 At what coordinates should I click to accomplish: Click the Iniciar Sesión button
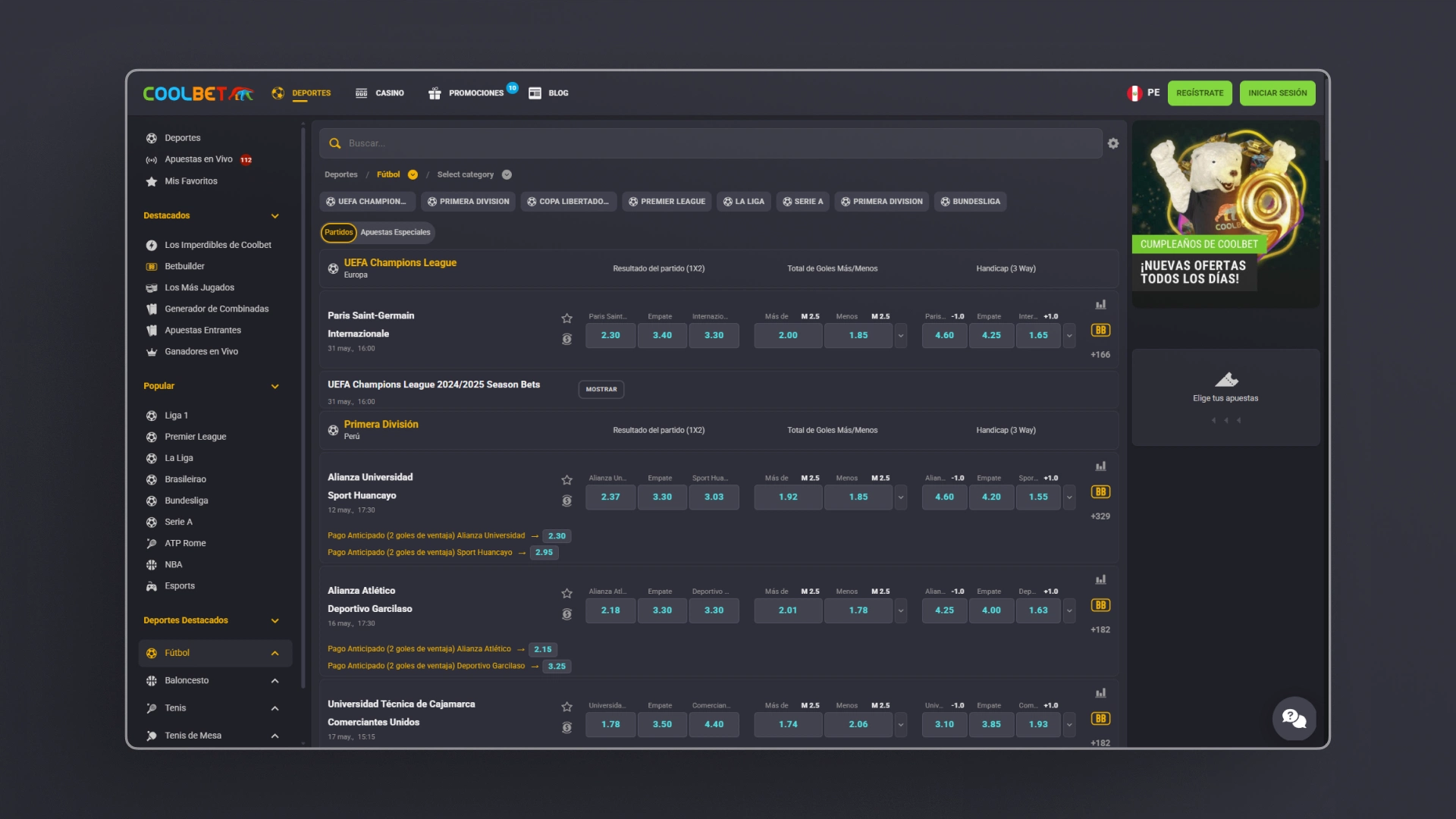click(1277, 93)
